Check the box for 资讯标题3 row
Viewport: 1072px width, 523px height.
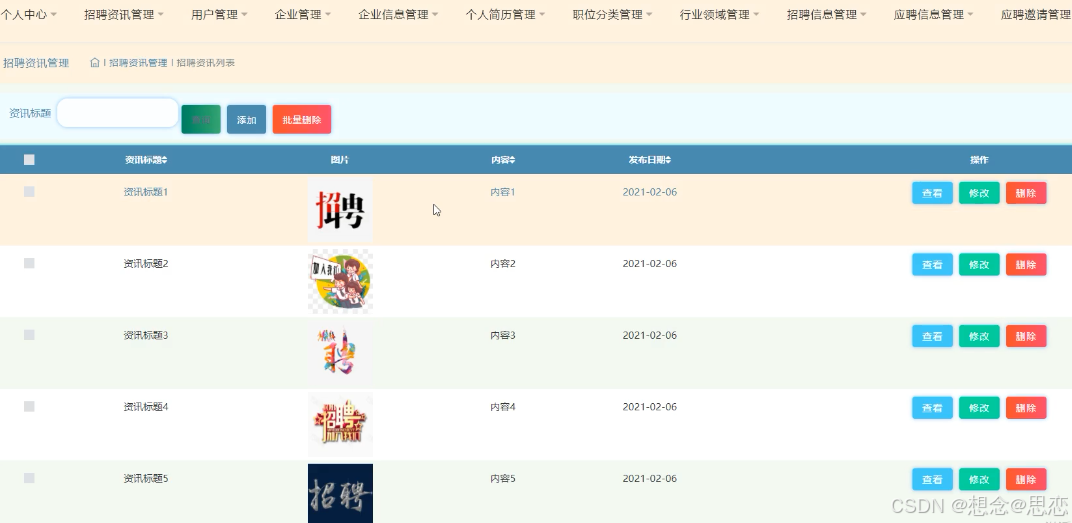coord(29,334)
